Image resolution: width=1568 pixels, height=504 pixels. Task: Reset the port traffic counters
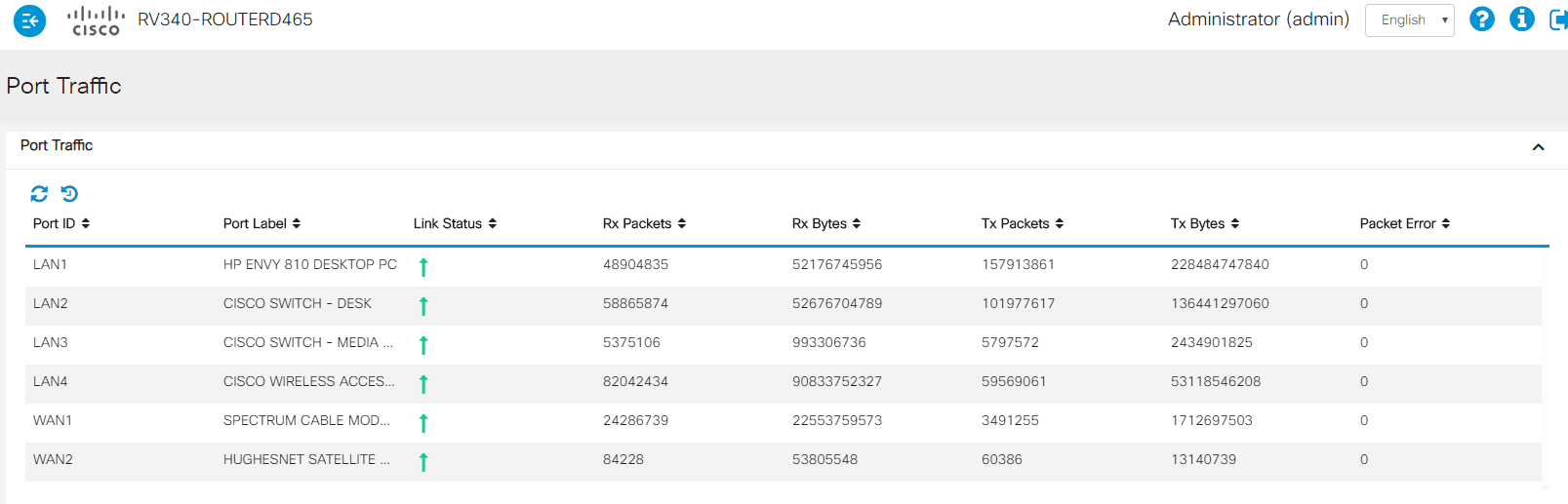(x=69, y=194)
